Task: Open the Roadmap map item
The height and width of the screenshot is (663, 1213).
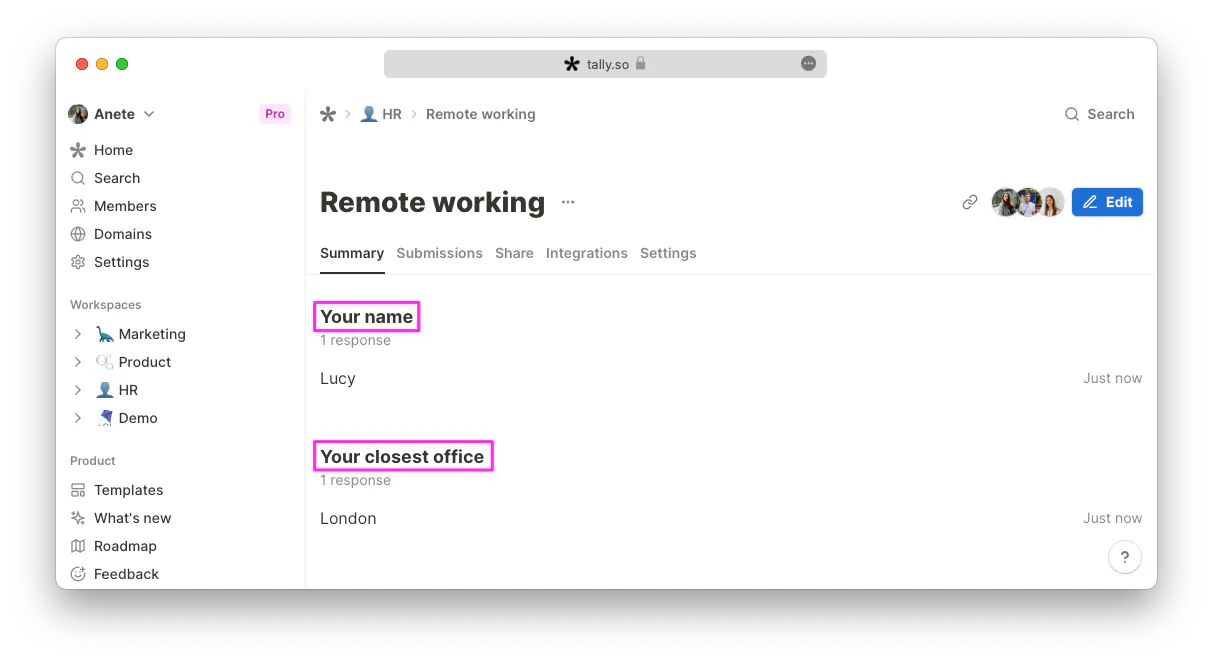Action: pos(114,546)
